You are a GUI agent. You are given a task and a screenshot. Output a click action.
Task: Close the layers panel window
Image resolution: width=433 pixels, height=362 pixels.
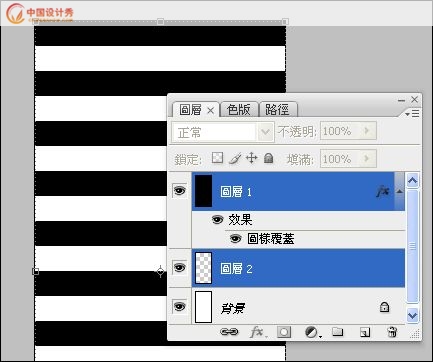[x=414, y=99]
